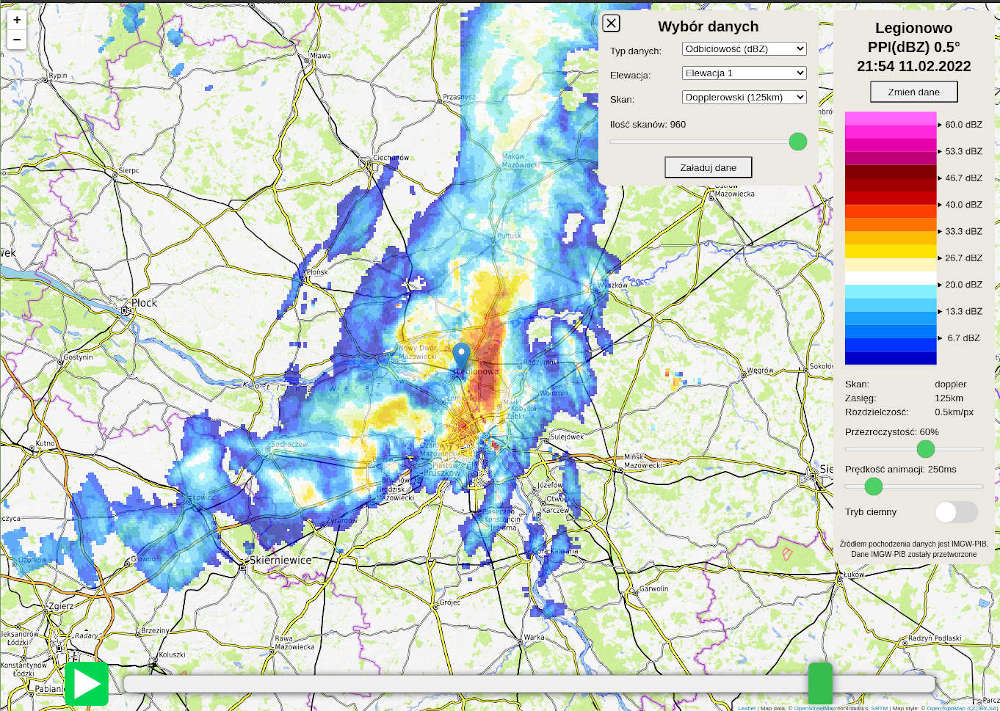Click the Prędkość animacji slider handle
The height and width of the screenshot is (711, 1000).
(873, 486)
